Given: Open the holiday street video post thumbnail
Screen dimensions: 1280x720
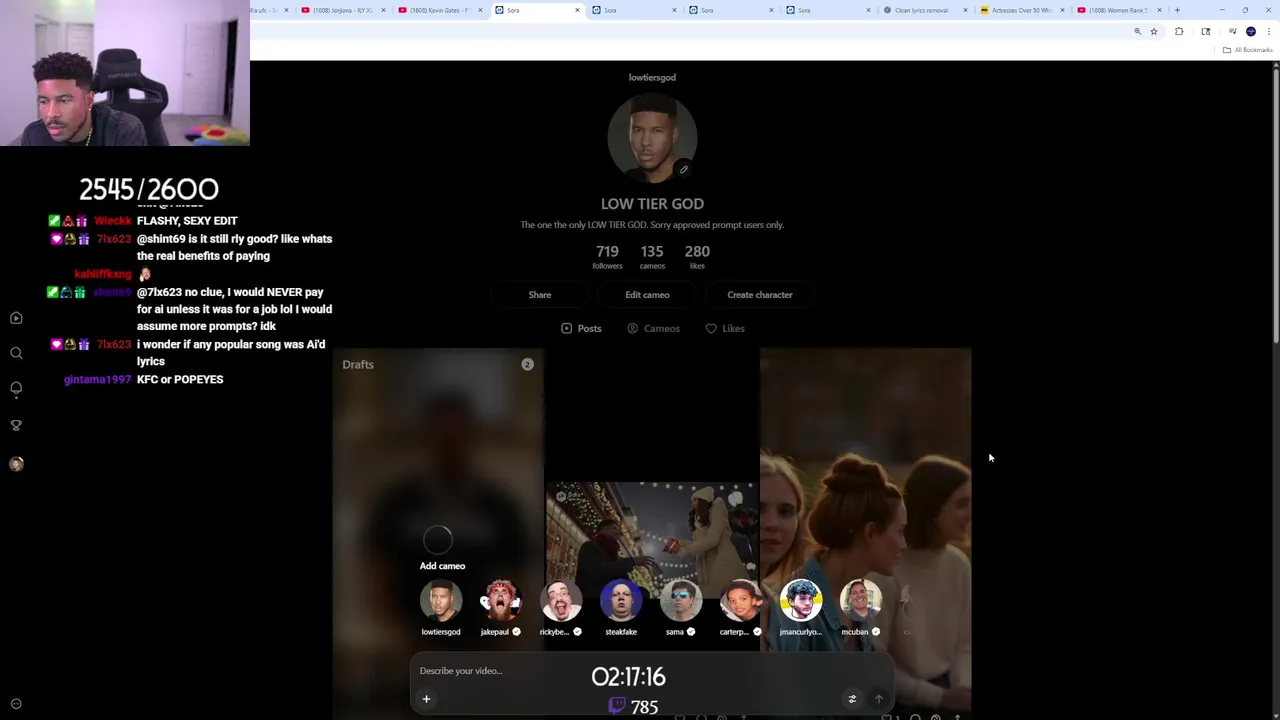Looking at the screenshot, I should click(x=652, y=540).
